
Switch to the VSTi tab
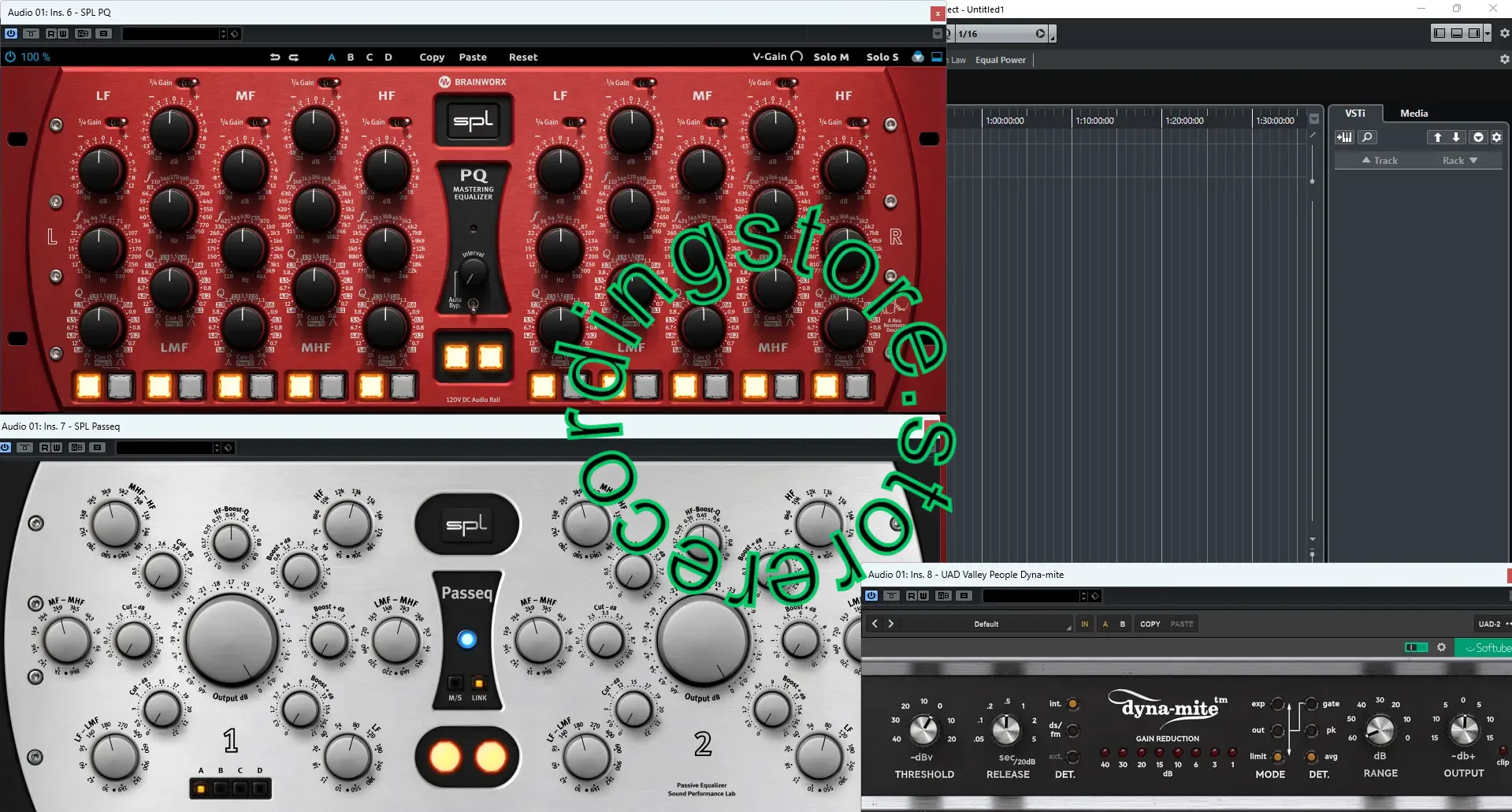1355,114
